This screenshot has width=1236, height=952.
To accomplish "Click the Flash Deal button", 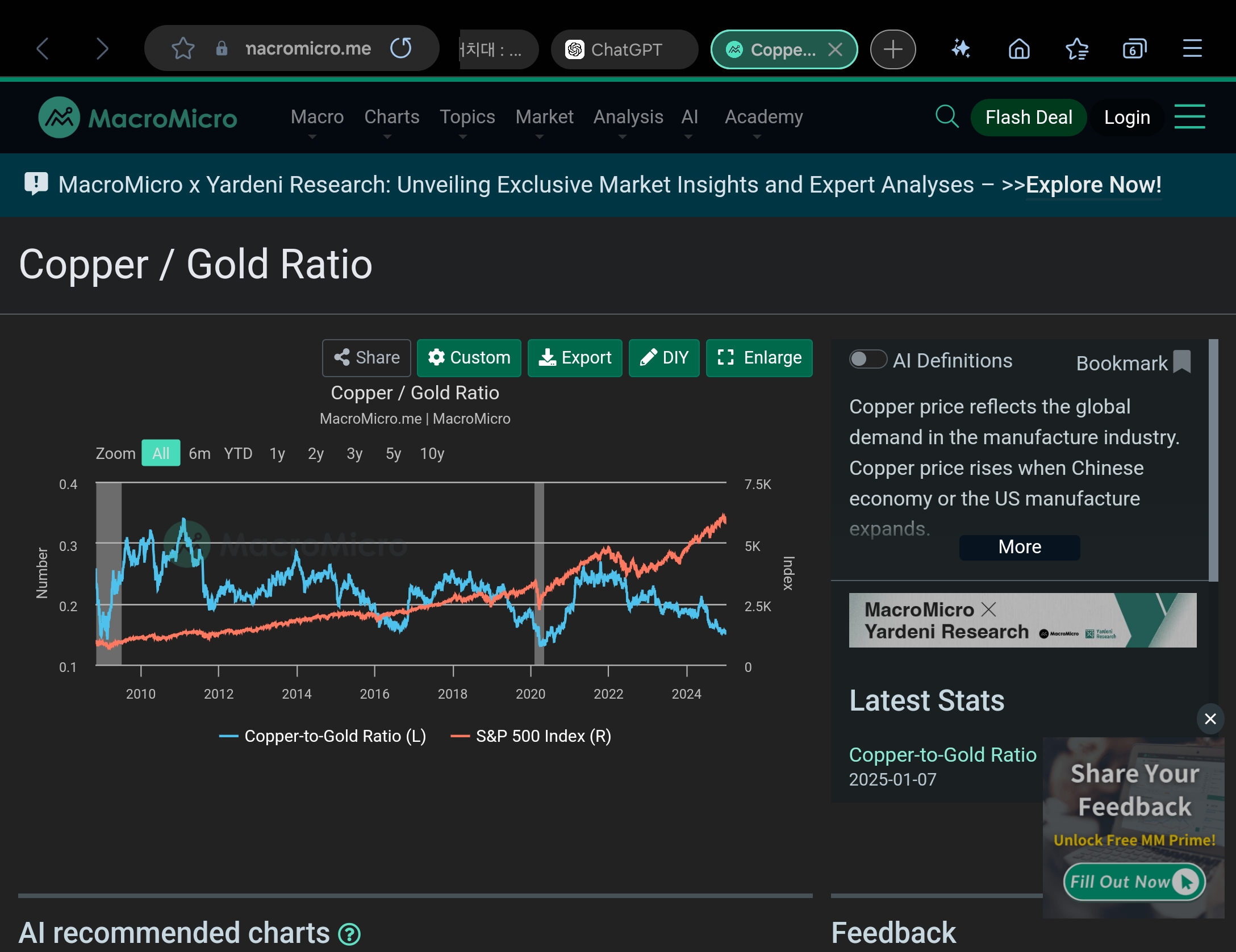I will 1029,118.
